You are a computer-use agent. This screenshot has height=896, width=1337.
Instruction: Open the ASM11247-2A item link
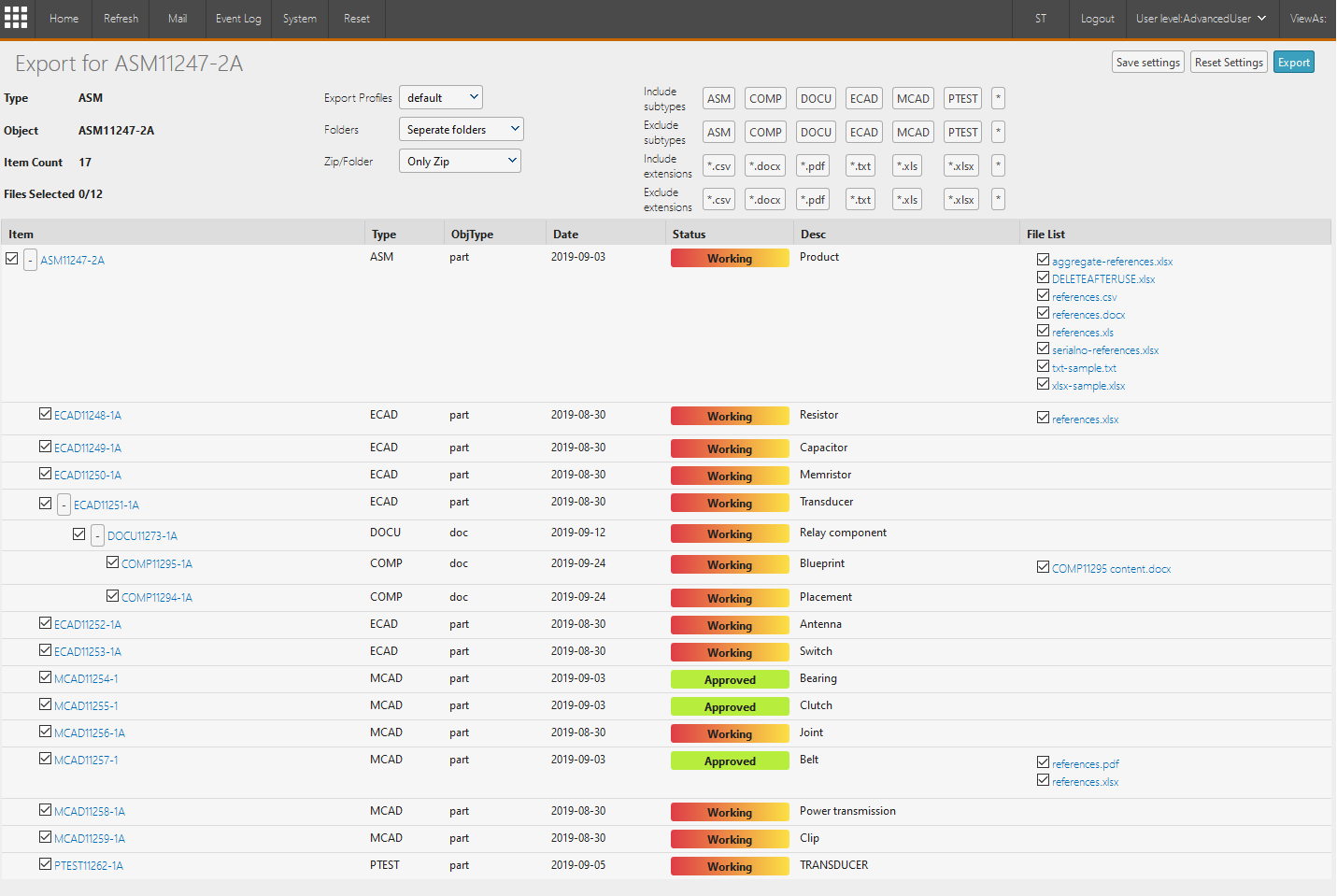(x=72, y=261)
